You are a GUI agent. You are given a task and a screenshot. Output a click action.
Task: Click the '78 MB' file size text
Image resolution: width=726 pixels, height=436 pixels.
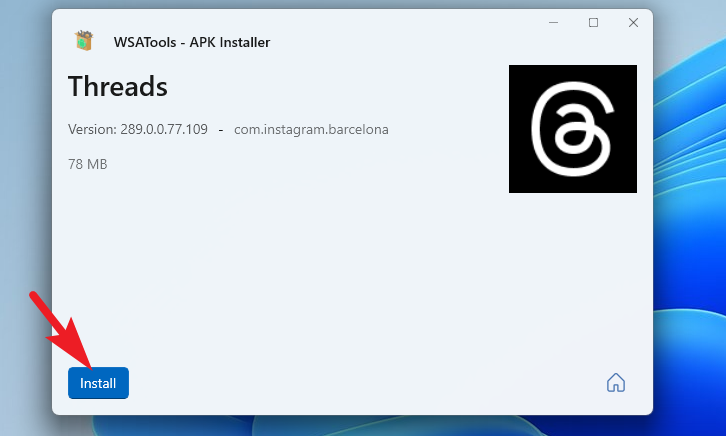click(x=88, y=164)
